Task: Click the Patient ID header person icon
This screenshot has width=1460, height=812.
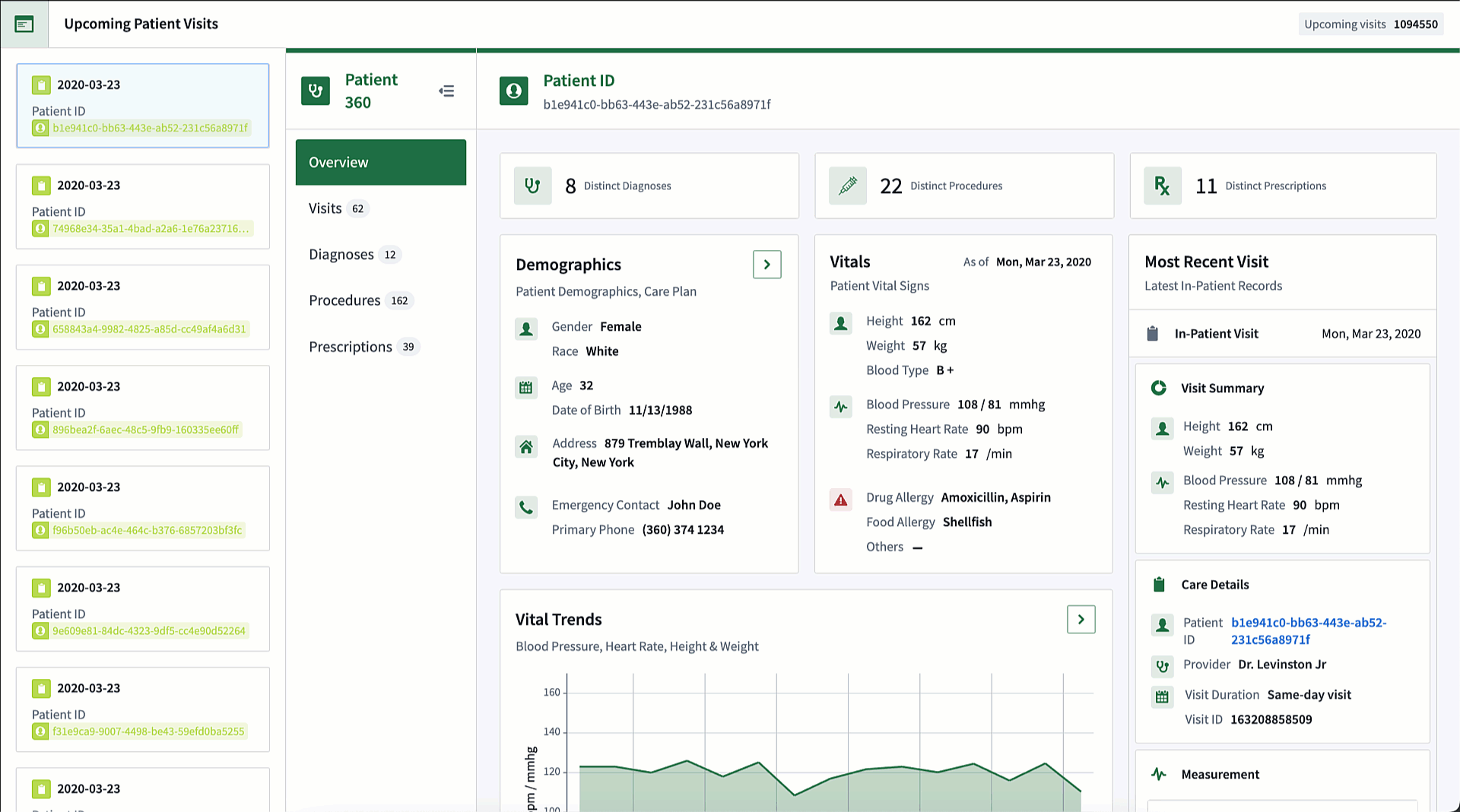Action: point(514,90)
